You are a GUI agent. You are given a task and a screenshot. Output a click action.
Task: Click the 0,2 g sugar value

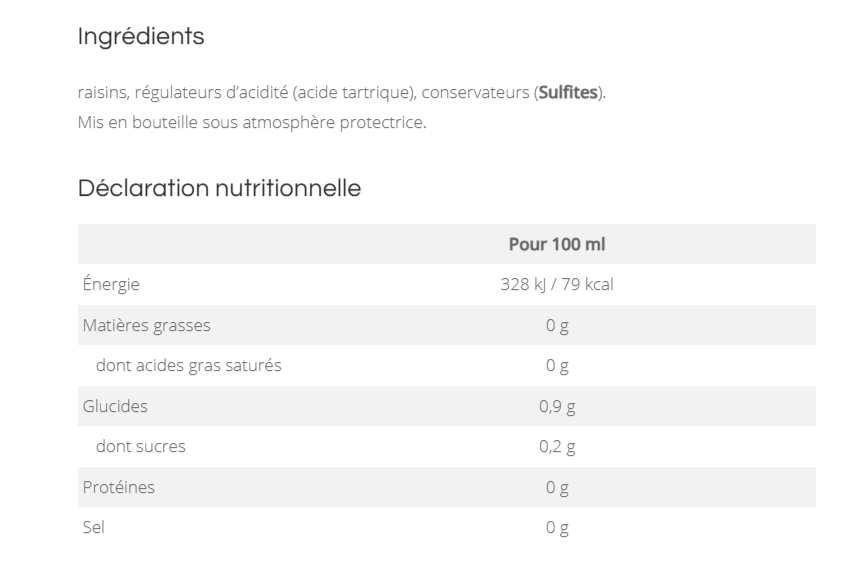tap(557, 447)
